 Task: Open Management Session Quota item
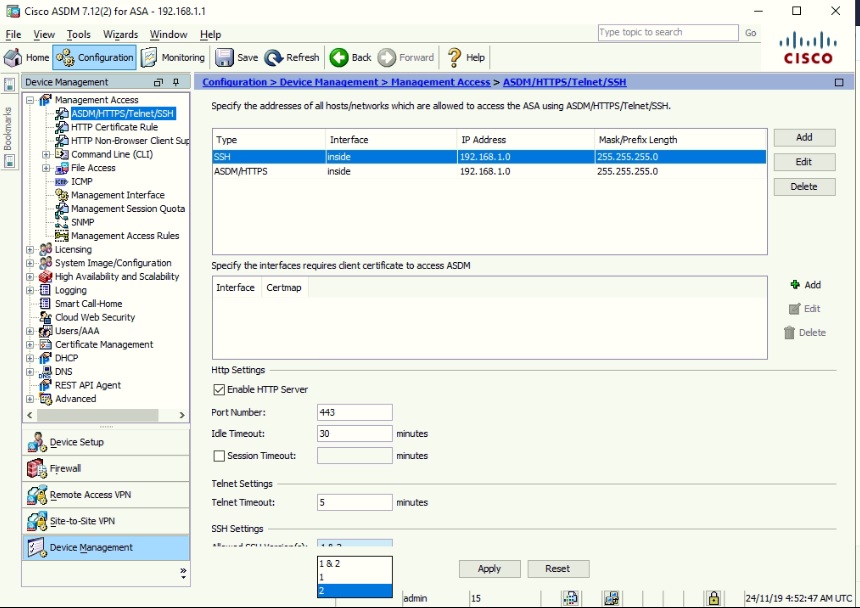(128, 209)
